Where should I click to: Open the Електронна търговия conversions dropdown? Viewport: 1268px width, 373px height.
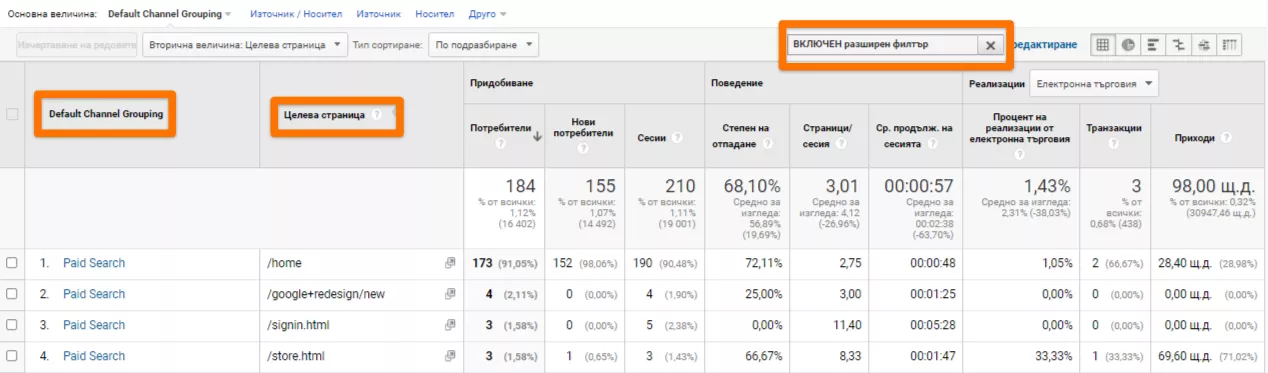pyautogui.click(x=1094, y=84)
